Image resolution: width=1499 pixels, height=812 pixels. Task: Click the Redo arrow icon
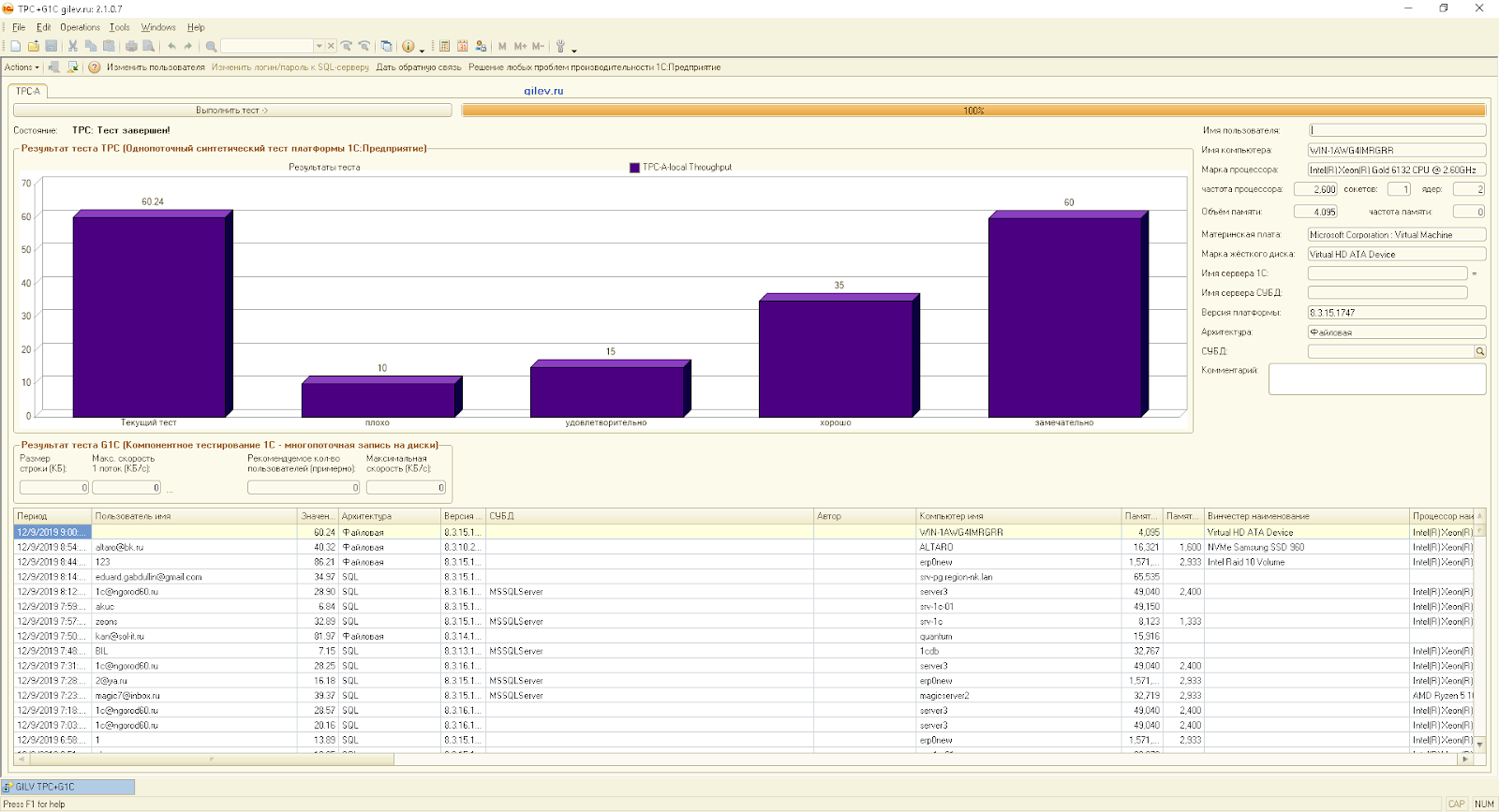188,46
